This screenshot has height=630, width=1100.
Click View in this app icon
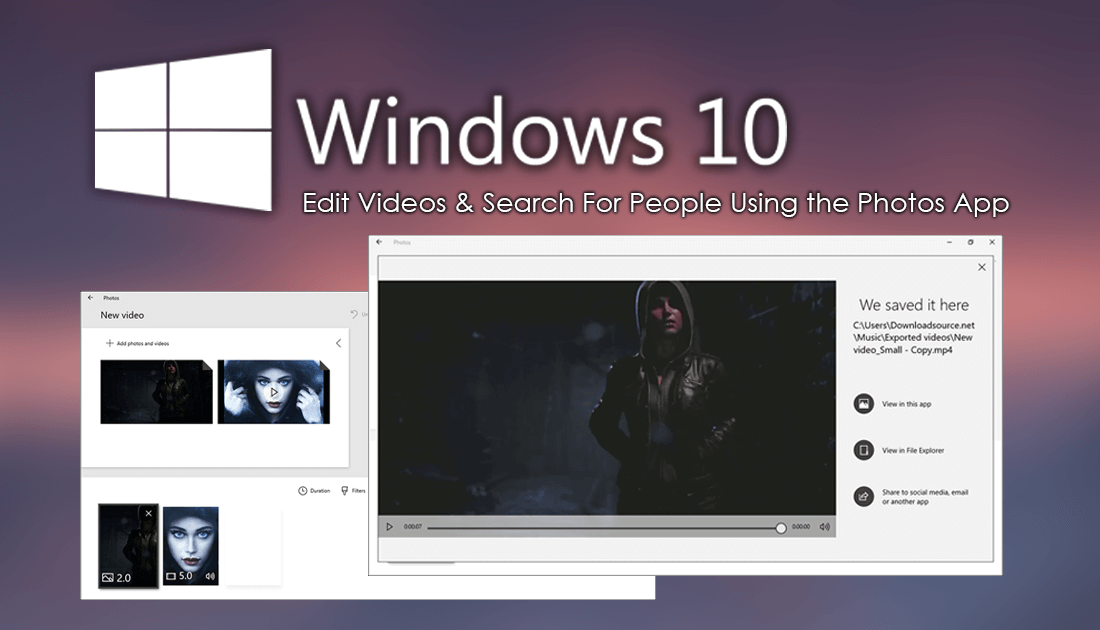click(x=864, y=403)
